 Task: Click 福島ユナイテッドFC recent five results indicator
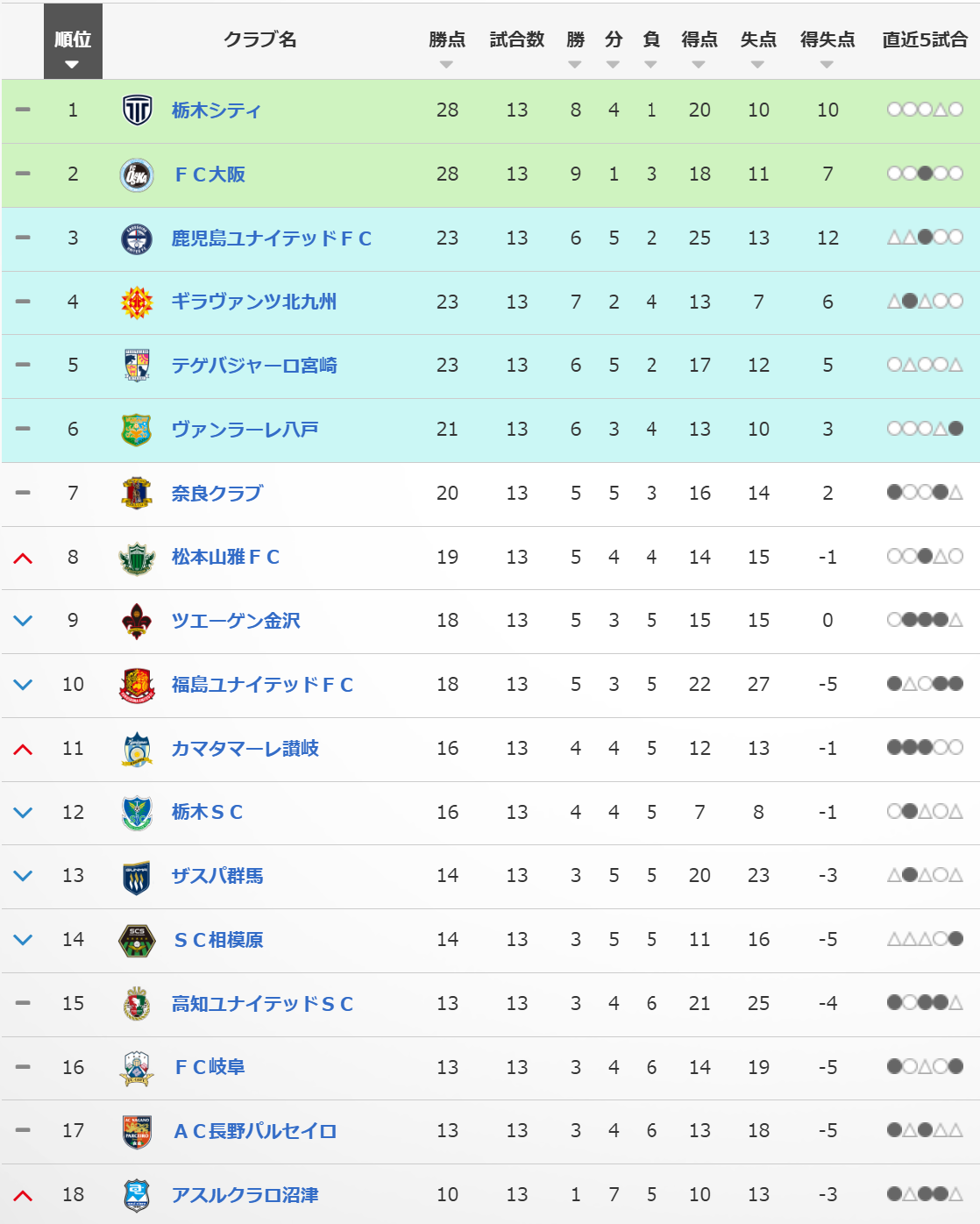tap(925, 684)
